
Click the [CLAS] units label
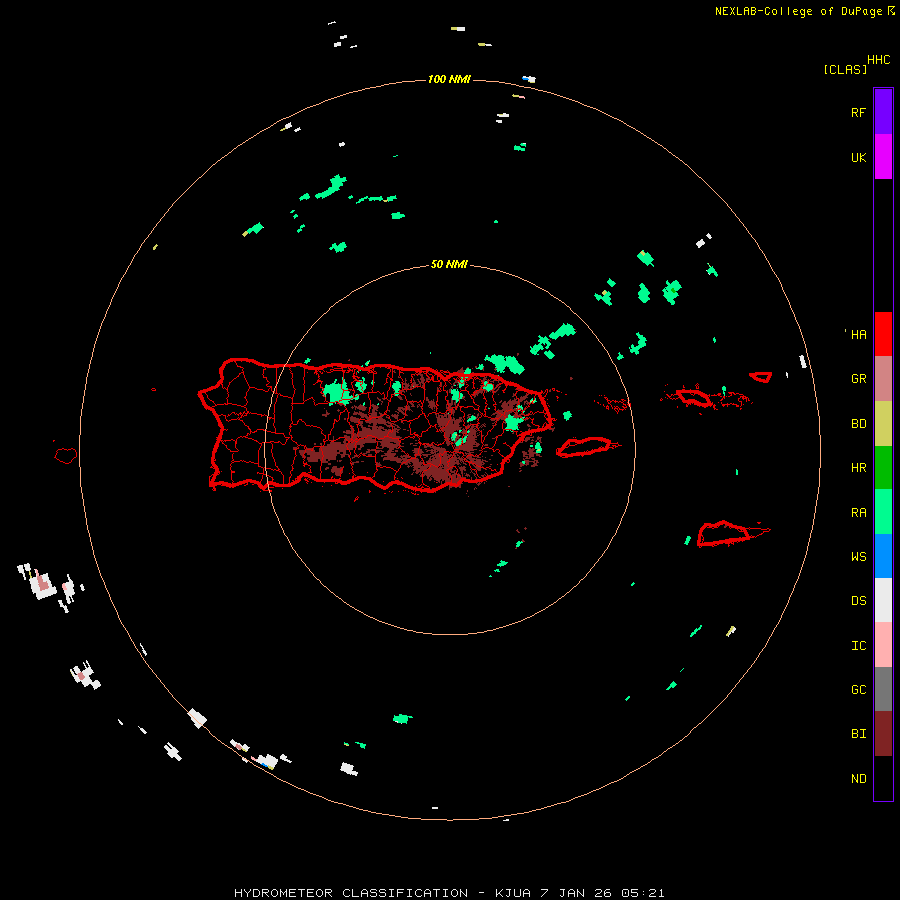845,69
